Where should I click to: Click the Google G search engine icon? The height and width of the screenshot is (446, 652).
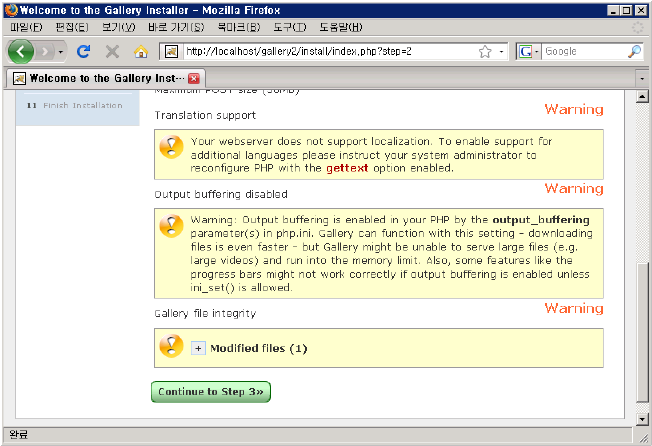[525, 52]
